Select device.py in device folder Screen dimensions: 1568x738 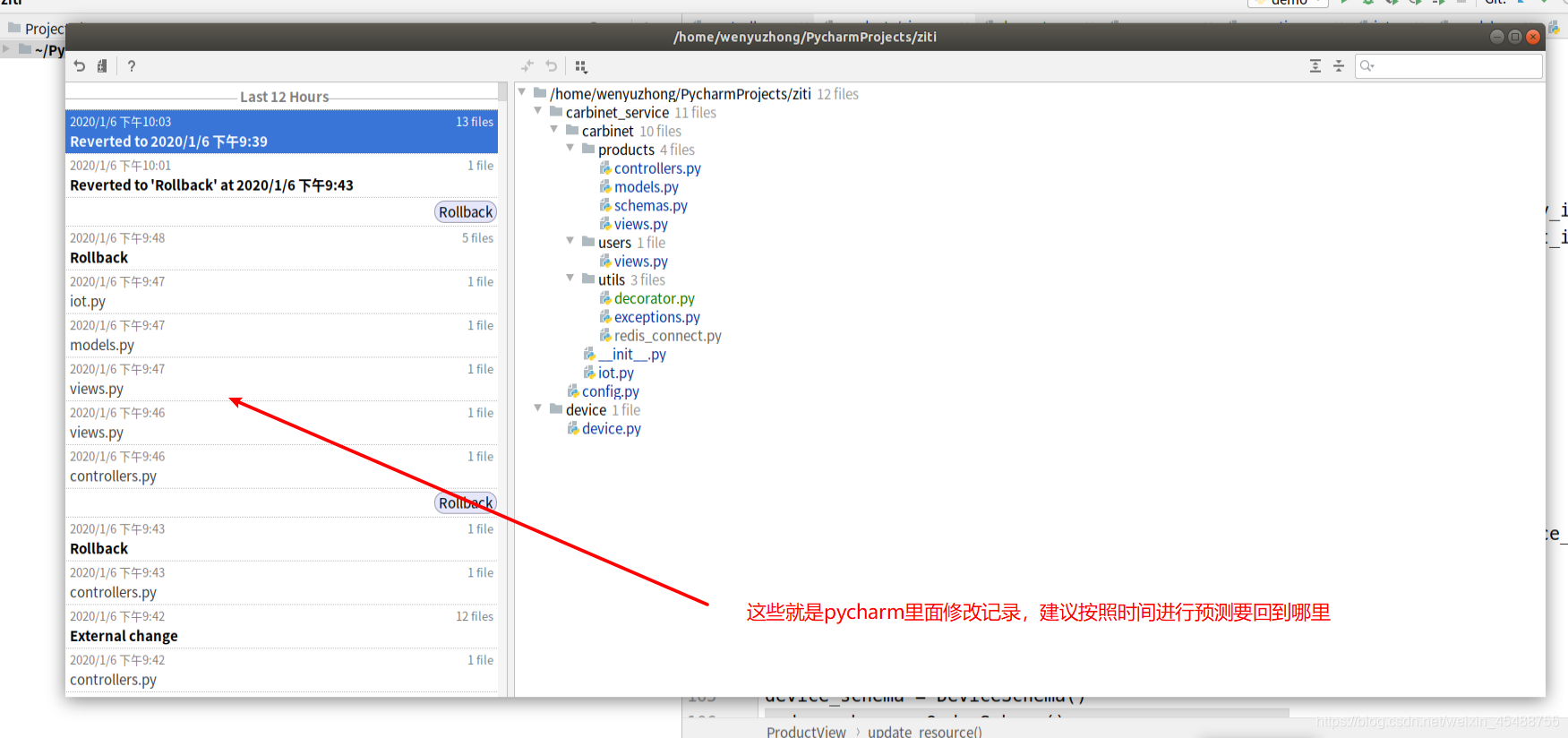click(x=612, y=429)
